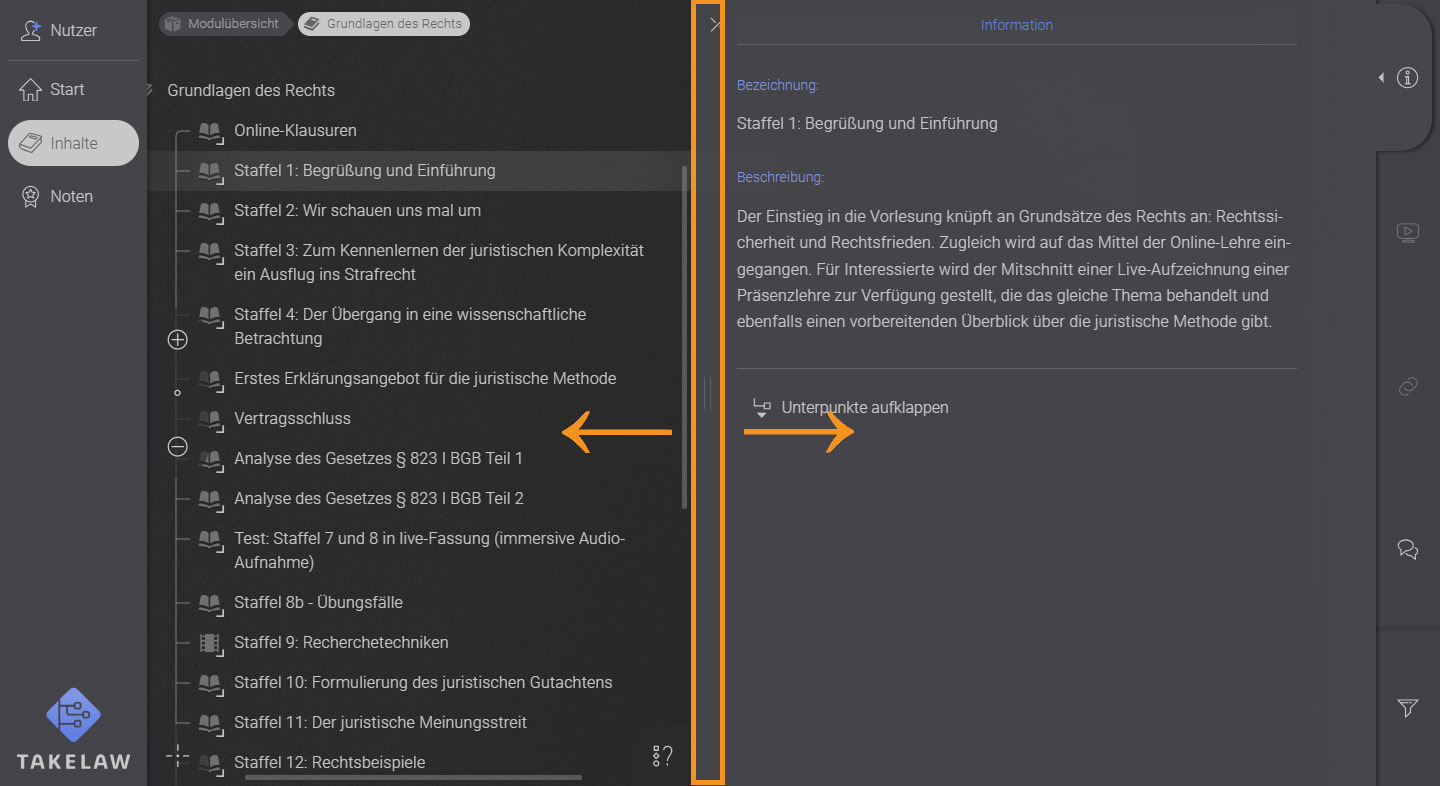
Task: Select the book icon beside Staffel 2
Action: pyautogui.click(x=211, y=210)
